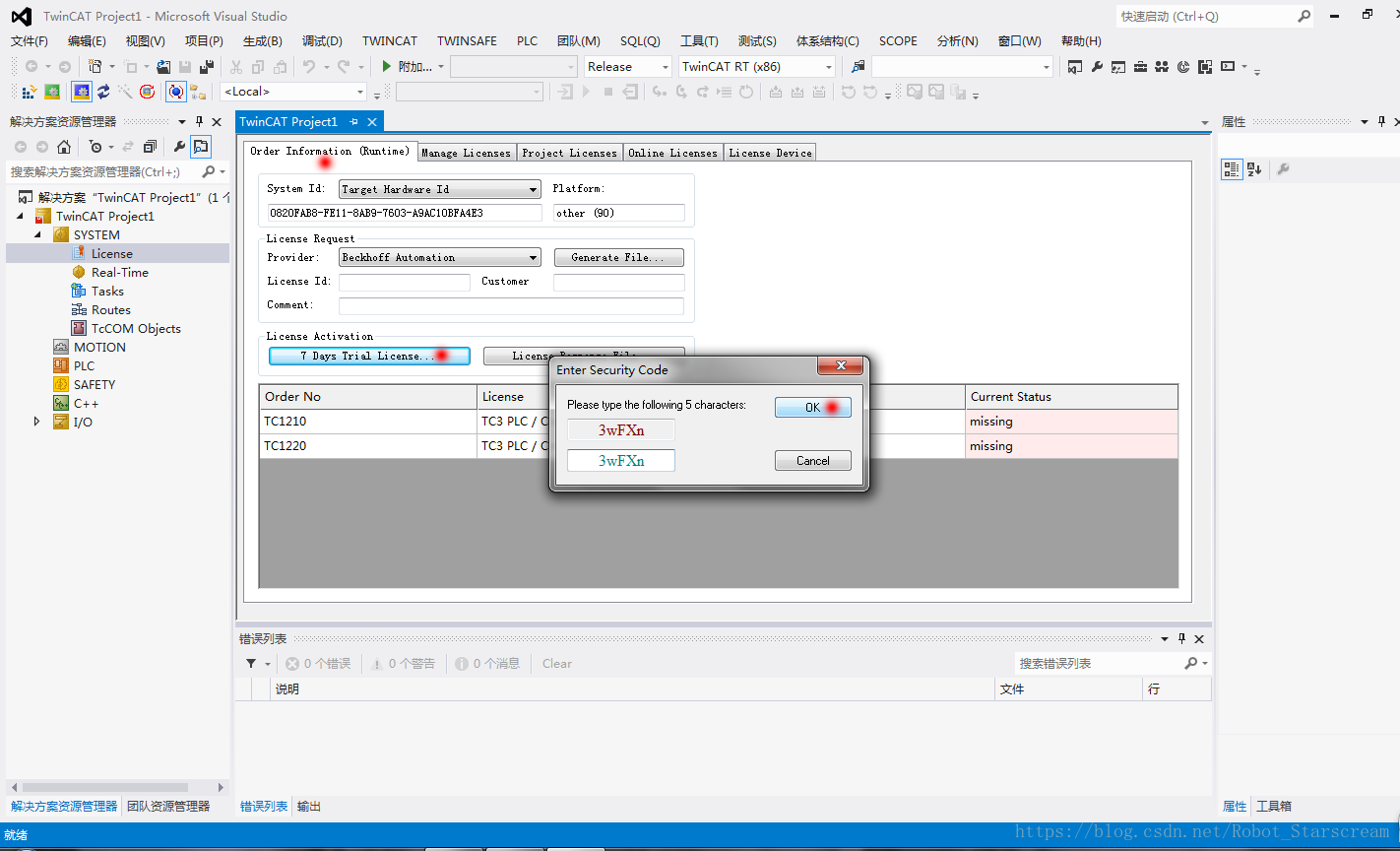This screenshot has height=851, width=1400.
Task: Click the Generate File button
Action: click(x=618, y=257)
